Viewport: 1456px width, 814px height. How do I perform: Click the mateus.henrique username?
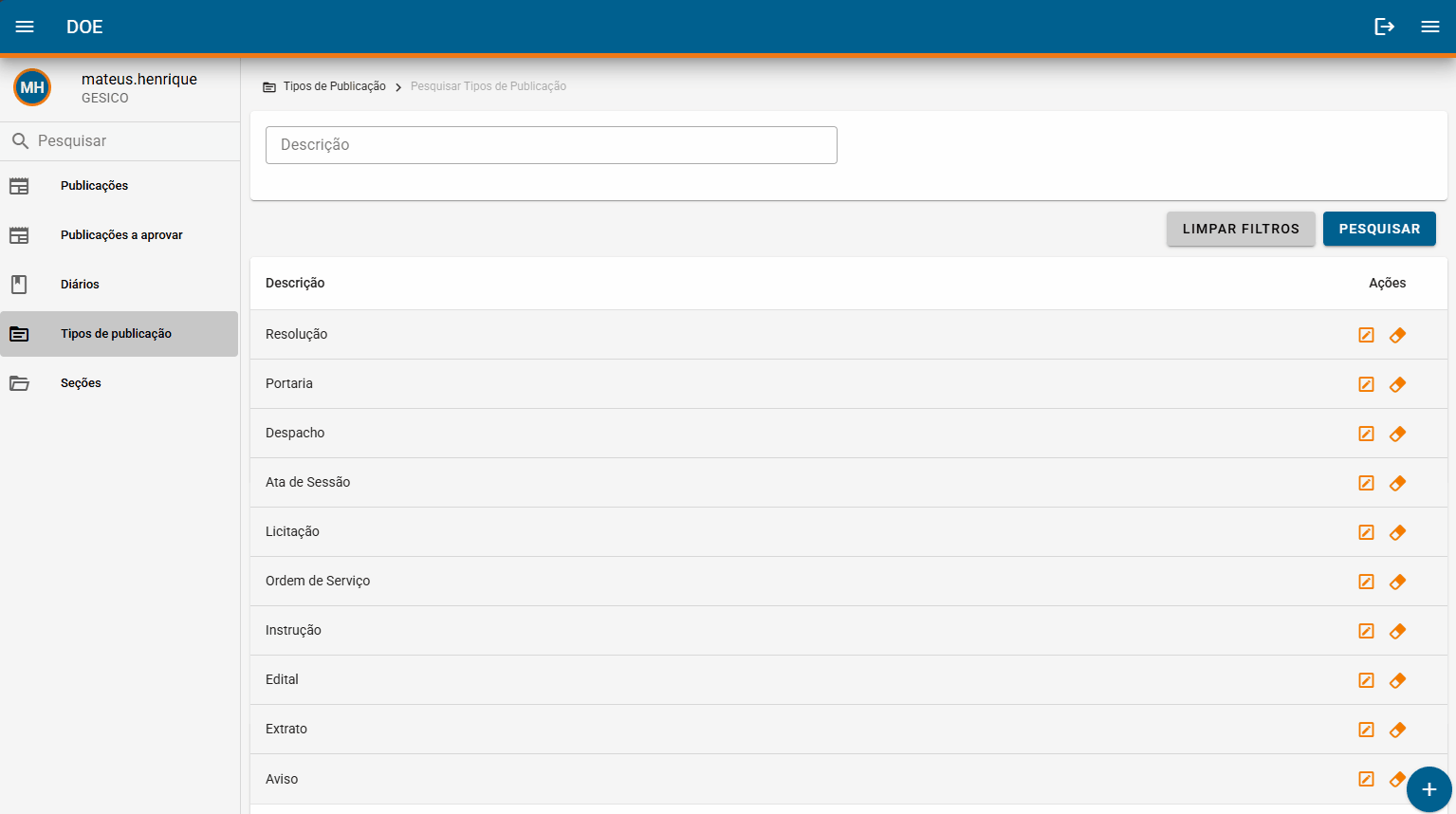point(139,79)
